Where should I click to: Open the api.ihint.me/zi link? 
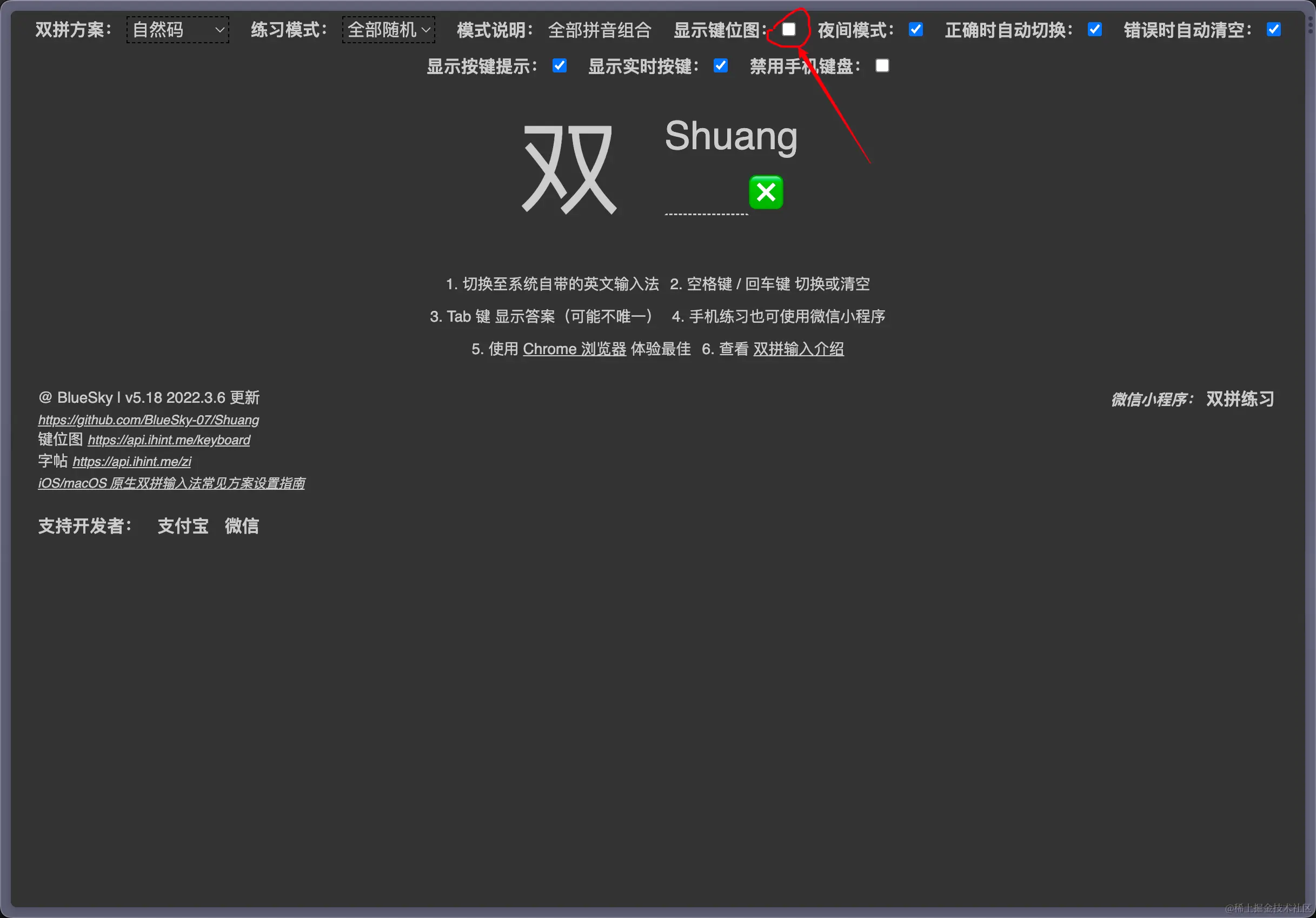coord(132,462)
